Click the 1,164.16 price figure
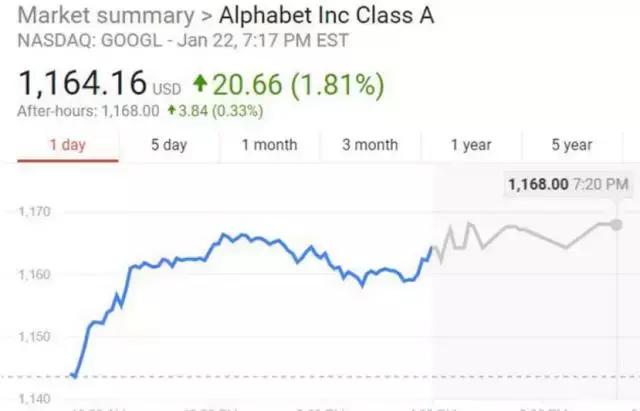This screenshot has height=411, width=640. pos(82,84)
